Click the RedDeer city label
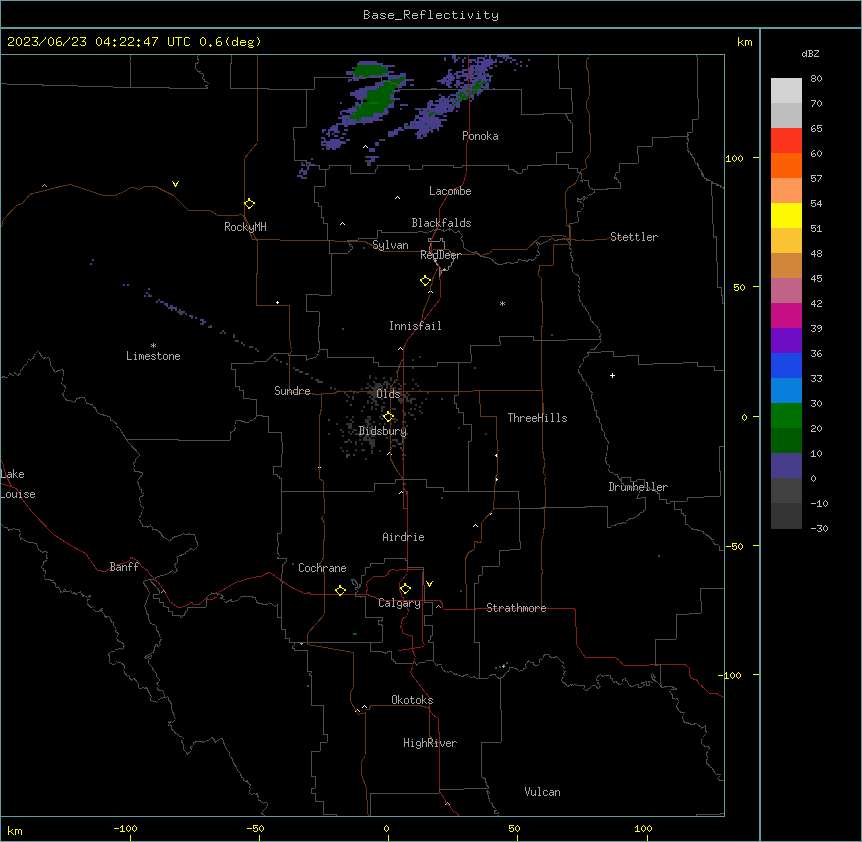Screen dimensions: 862x842 pos(440,255)
